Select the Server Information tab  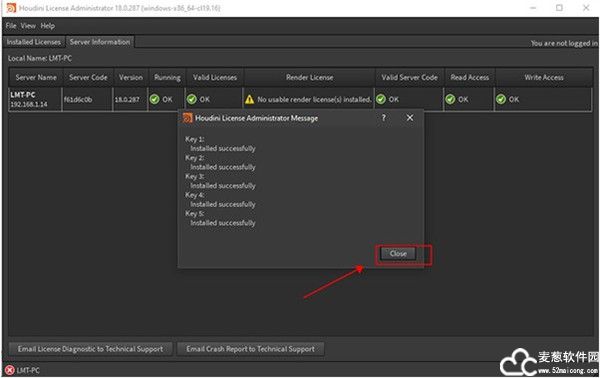pyautogui.click(x=100, y=42)
